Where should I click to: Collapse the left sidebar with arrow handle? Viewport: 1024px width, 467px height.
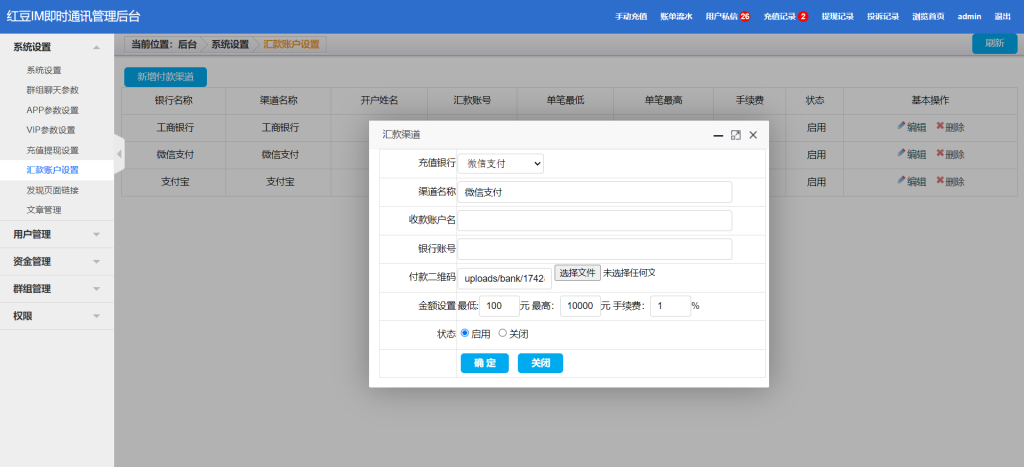pyautogui.click(x=119, y=153)
